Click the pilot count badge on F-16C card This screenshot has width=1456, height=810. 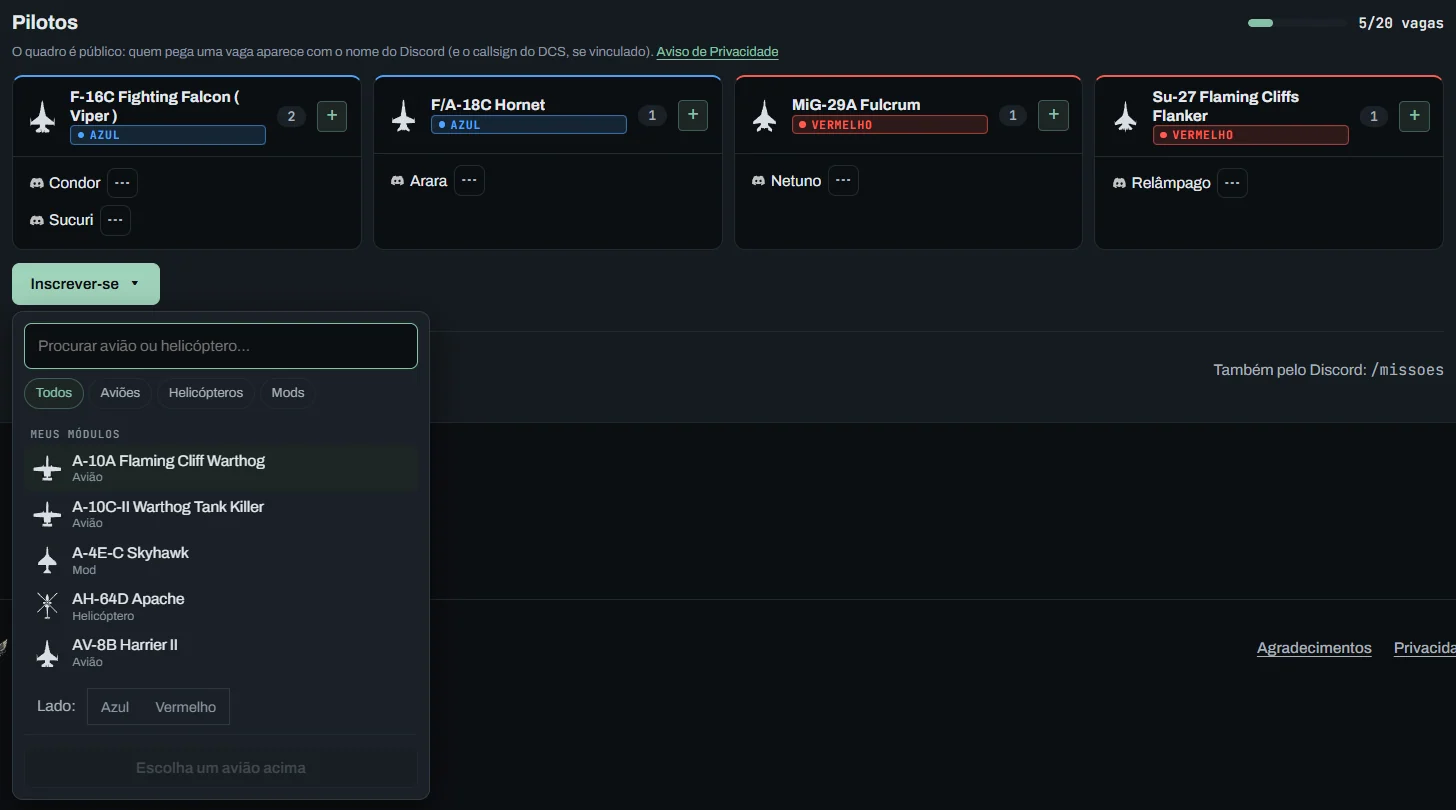(291, 116)
